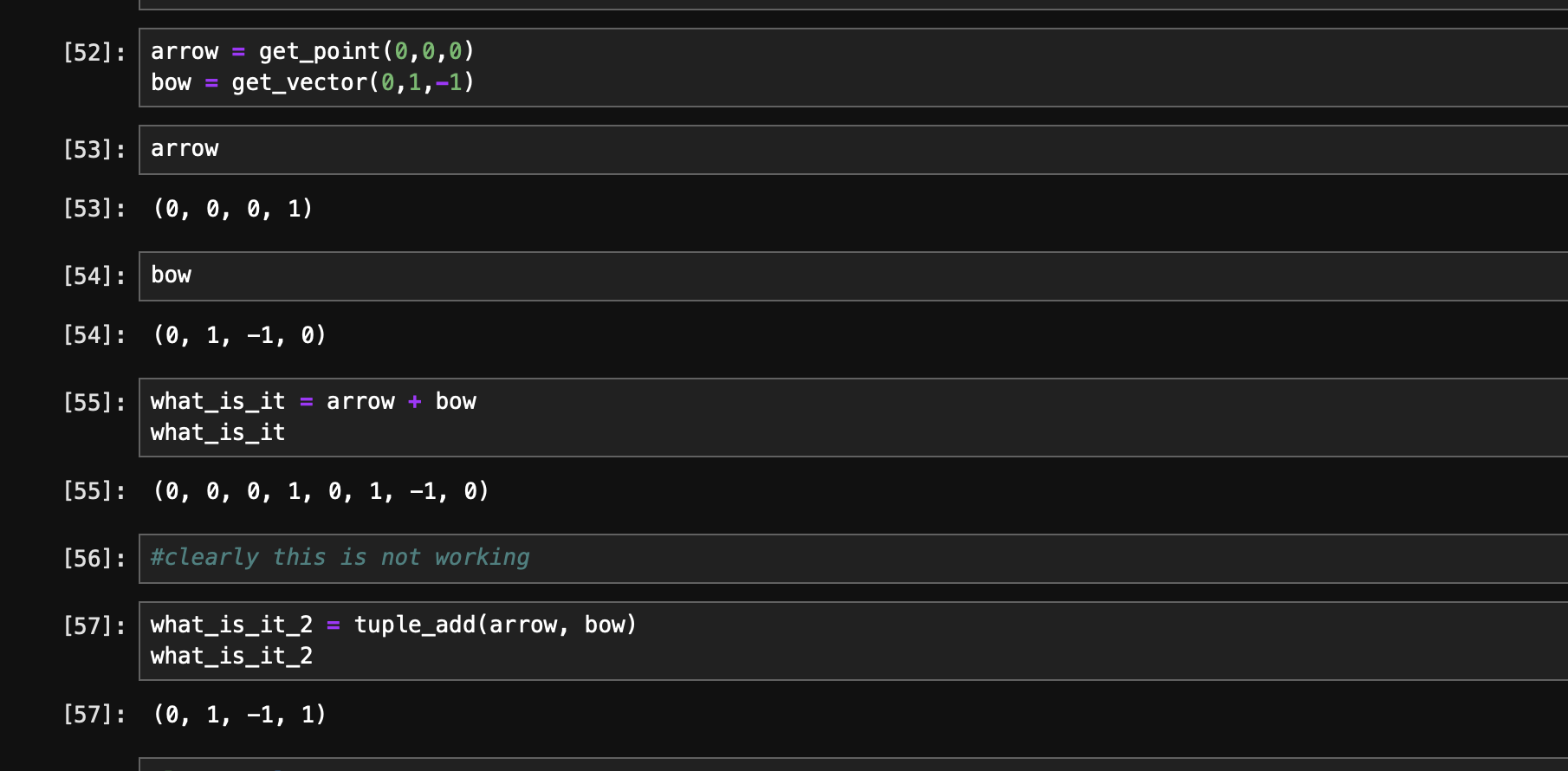Image resolution: width=1568 pixels, height=771 pixels.
Task: Click the [56] prompt label
Action: pos(94,559)
